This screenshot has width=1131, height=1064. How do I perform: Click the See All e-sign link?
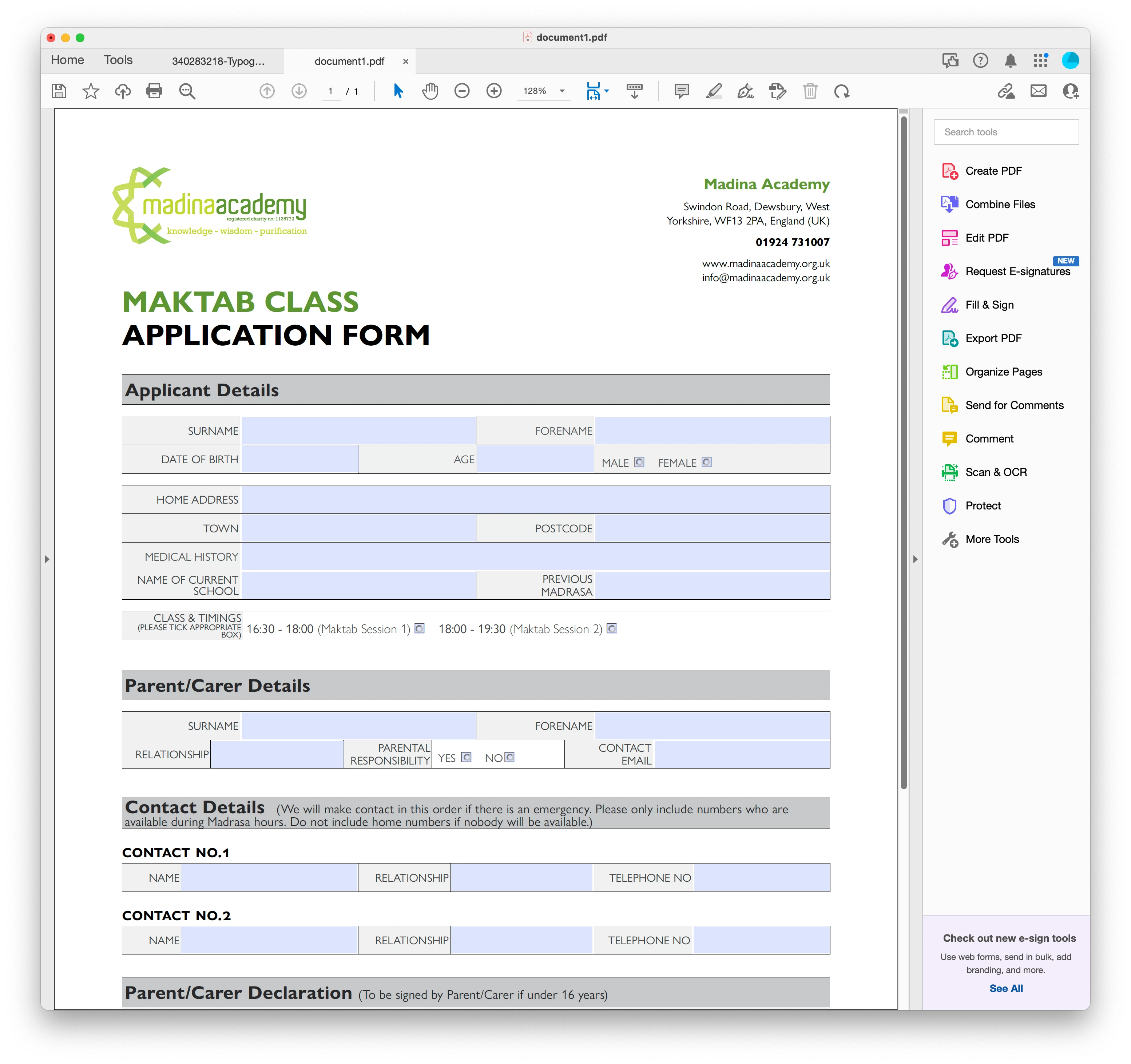(1006, 988)
